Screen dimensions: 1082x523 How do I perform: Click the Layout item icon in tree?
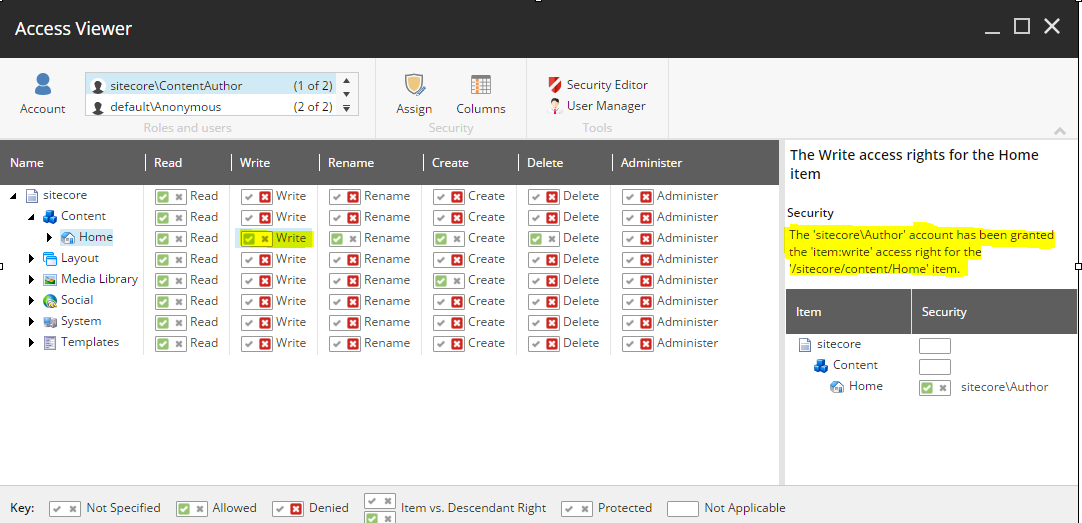(x=50, y=259)
